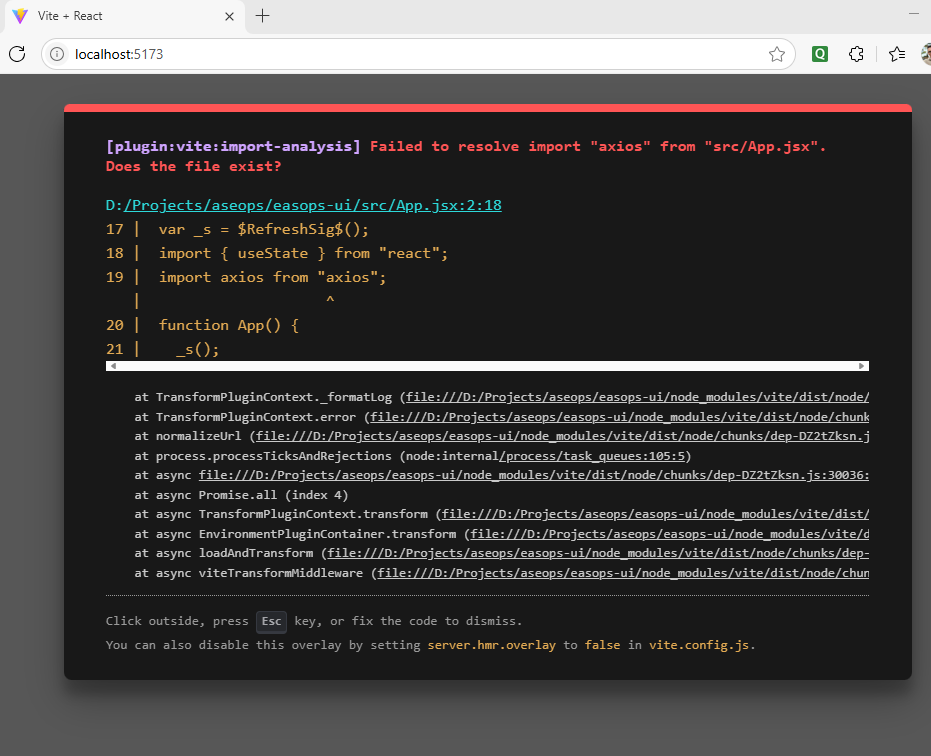The width and height of the screenshot is (931, 756).
Task: Open the green Q extension
Action: tap(820, 54)
